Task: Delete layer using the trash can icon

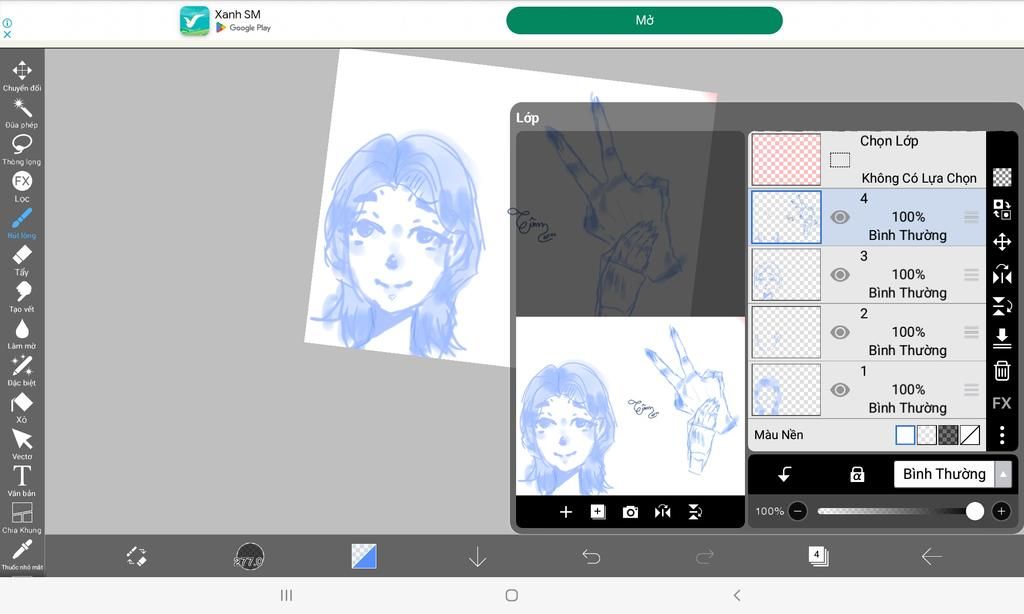Action: pyautogui.click(x=1001, y=371)
